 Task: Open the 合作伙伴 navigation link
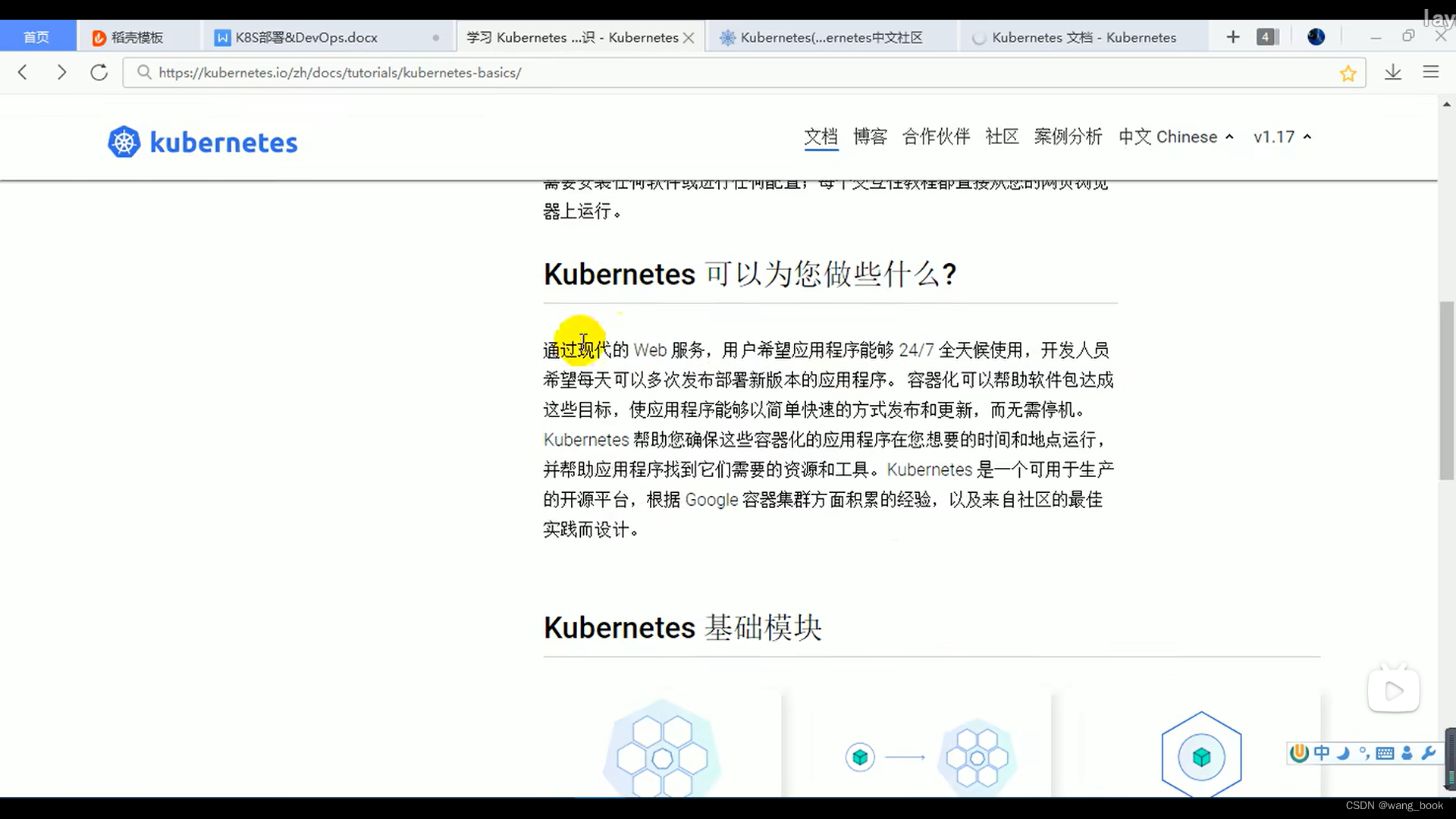point(936,136)
